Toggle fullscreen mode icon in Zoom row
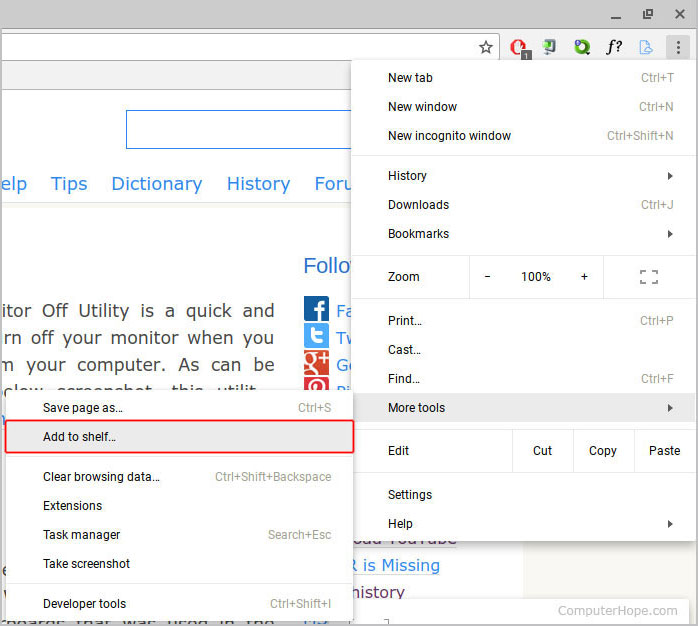The height and width of the screenshot is (626, 698). pos(649,277)
